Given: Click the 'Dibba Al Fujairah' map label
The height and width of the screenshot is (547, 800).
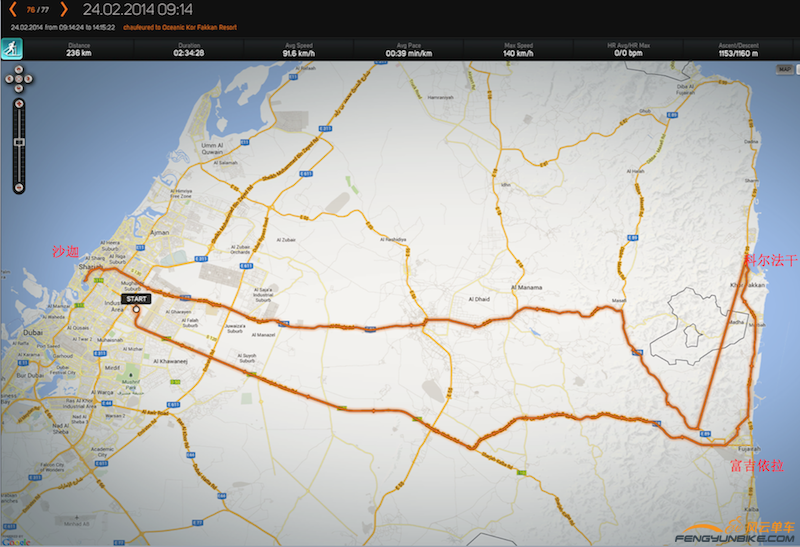Looking at the screenshot, I should tap(685, 90).
